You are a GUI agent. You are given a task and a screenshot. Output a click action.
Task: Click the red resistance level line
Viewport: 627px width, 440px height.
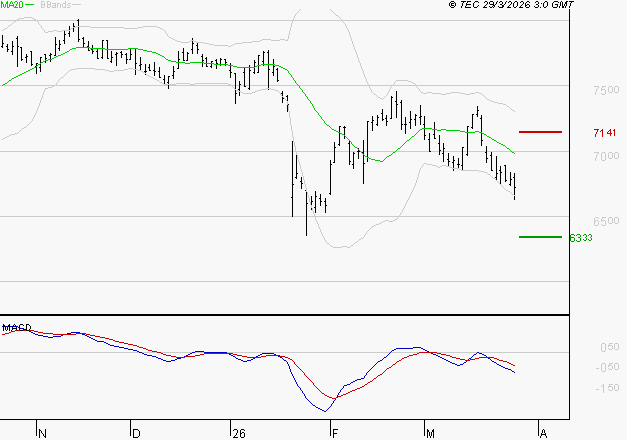click(540, 132)
